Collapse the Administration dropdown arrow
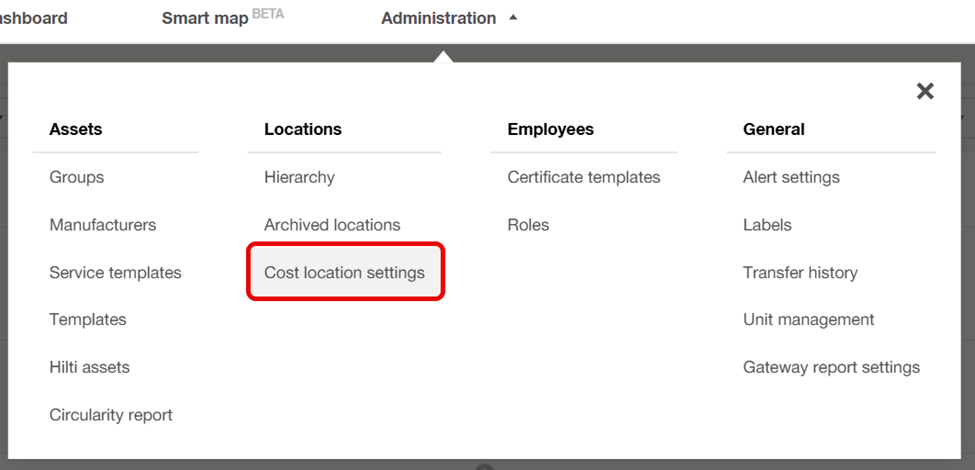 (x=512, y=18)
